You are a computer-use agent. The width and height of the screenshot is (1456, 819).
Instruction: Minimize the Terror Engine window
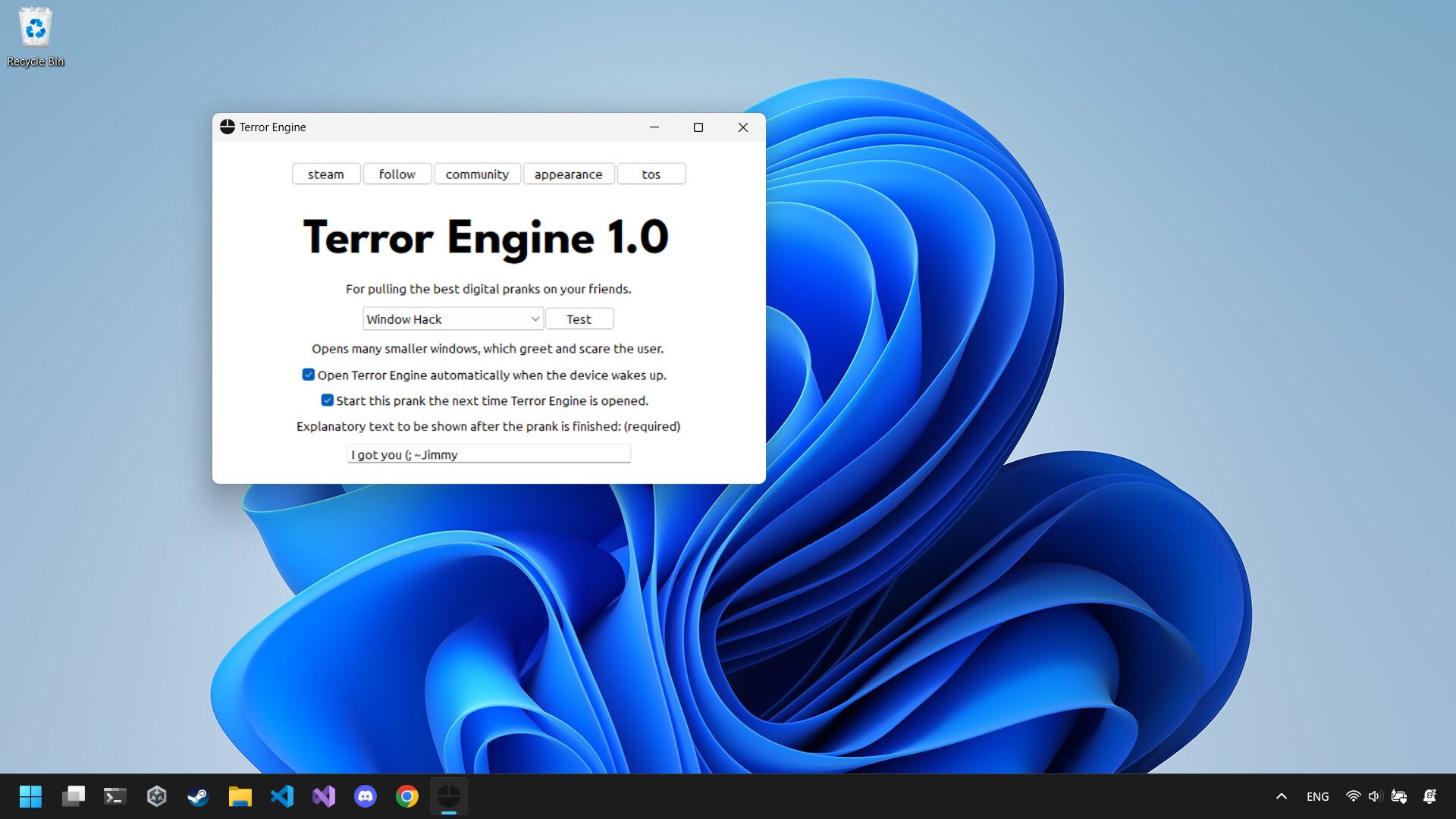coord(654,127)
